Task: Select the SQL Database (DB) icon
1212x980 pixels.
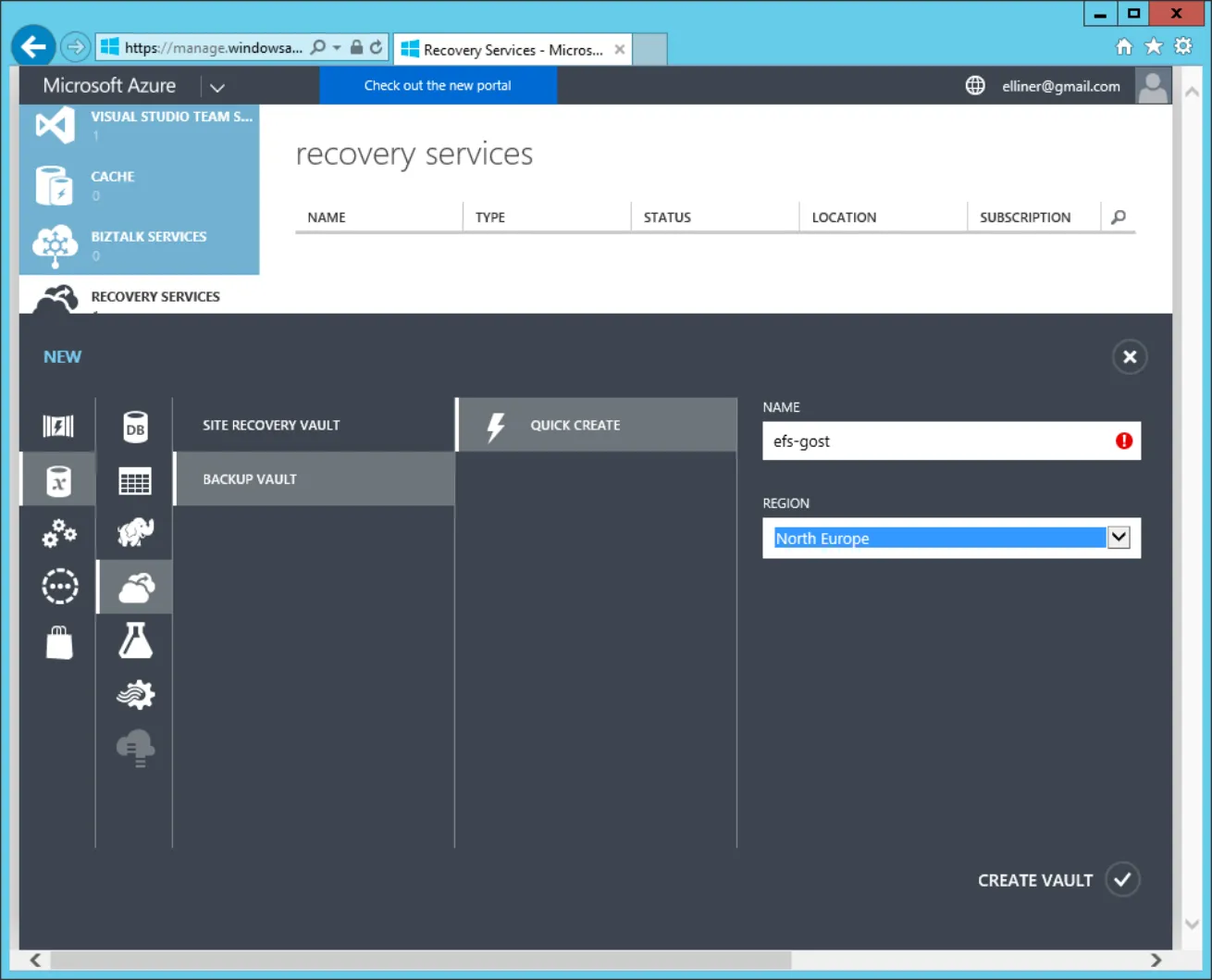Action: click(x=135, y=427)
